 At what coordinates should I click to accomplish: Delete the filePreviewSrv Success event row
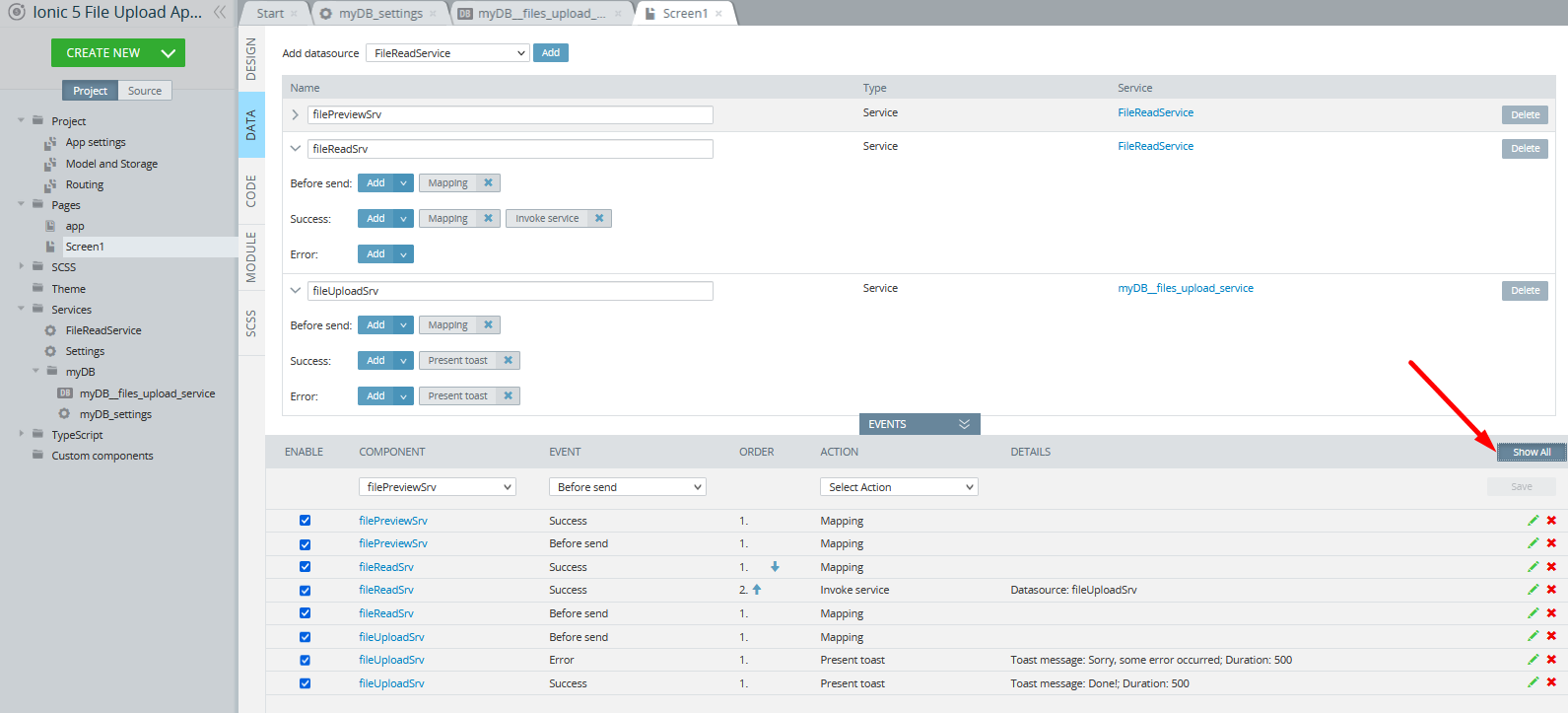pos(1551,520)
